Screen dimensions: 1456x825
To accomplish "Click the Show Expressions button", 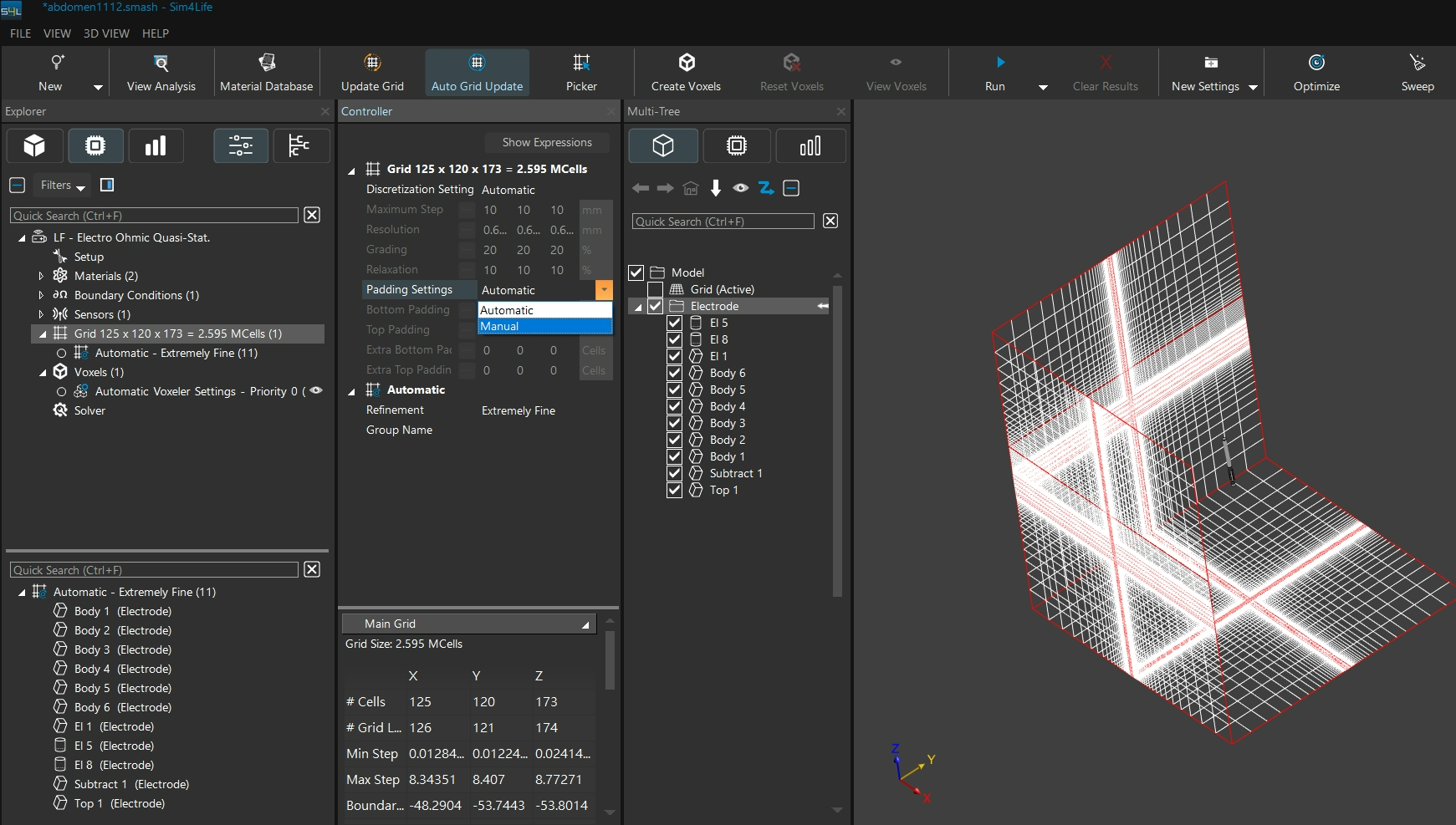I will coord(547,142).
